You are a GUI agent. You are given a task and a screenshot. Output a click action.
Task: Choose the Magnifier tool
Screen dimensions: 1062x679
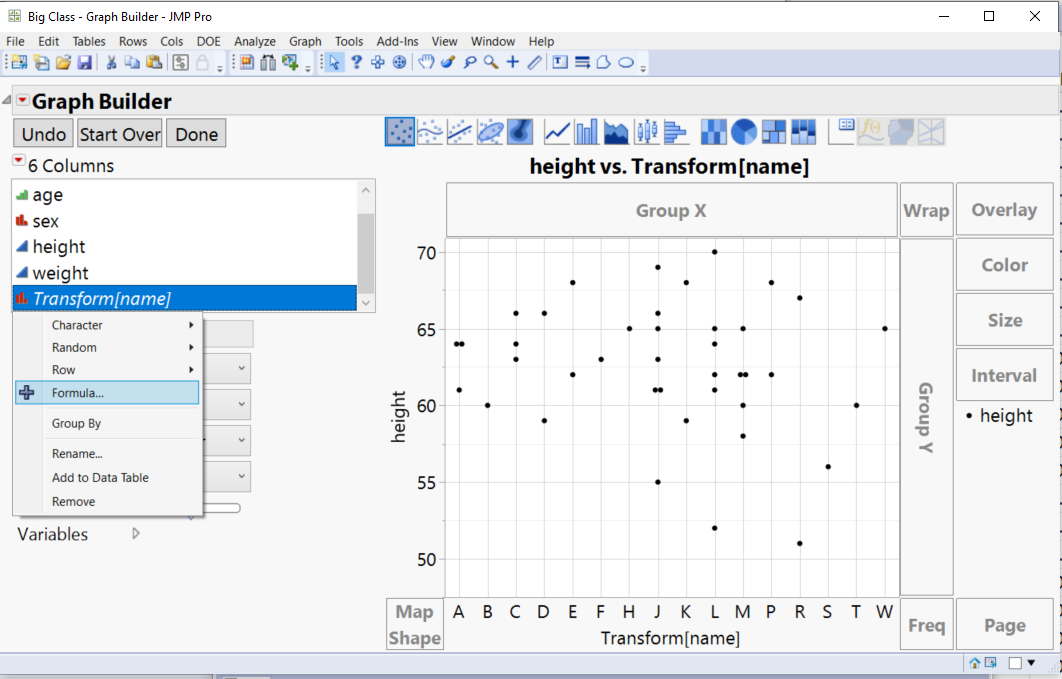[489, 62]
